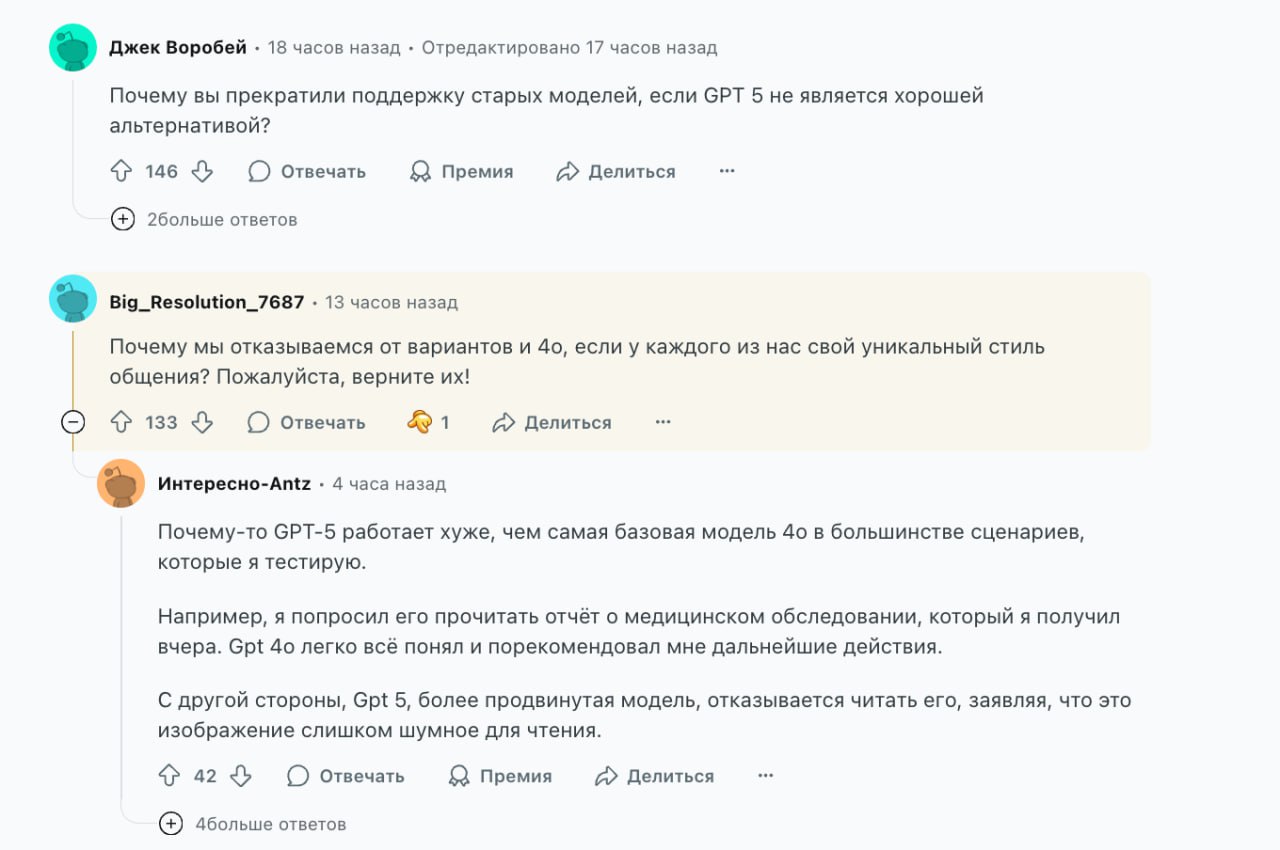Open Big_Resolution_7687 username link
Viewport: 1280px width, 850px height.
click(x=207, y=302)
